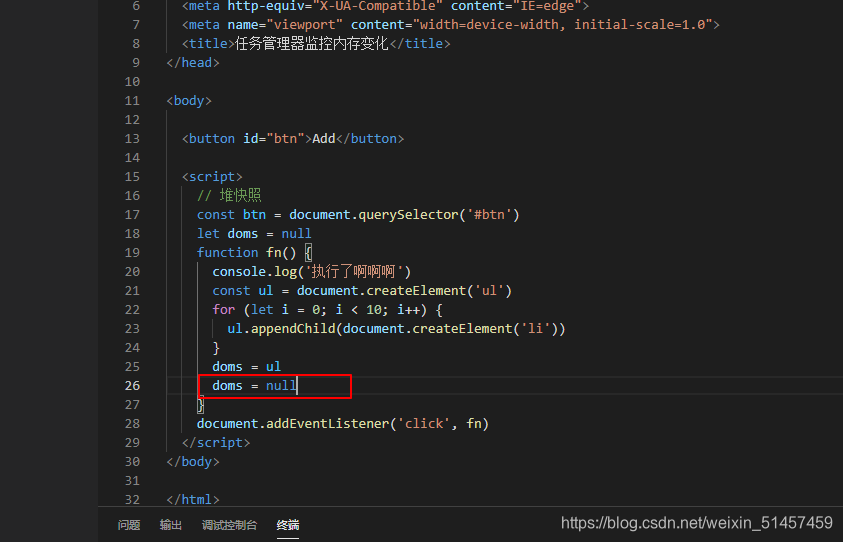
Task: Click querySelector on the const btn line
Action: [x=409, y=215]
